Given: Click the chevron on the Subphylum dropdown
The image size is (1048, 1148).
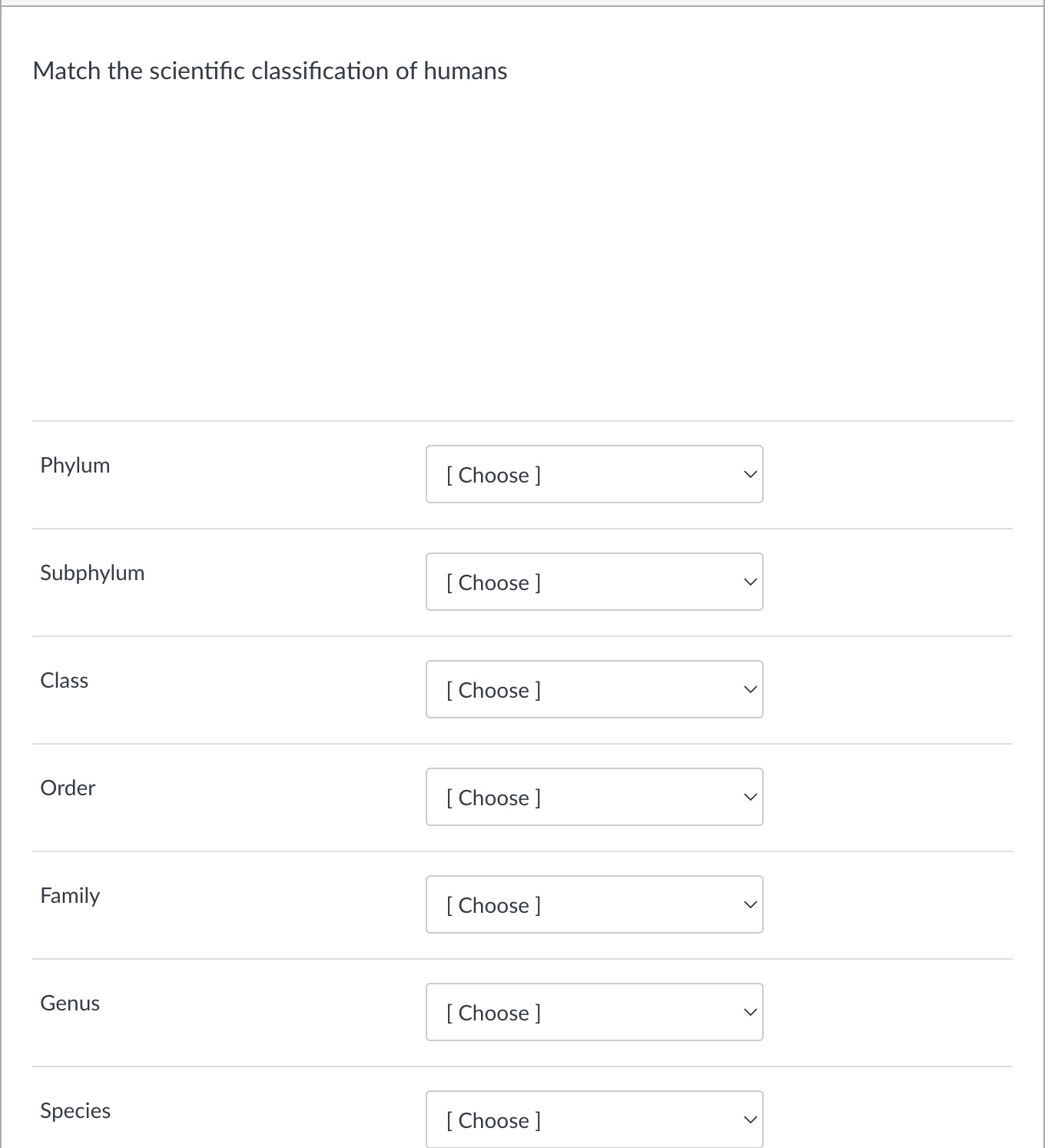Looking at the screenshot, I should click(749, 582).
